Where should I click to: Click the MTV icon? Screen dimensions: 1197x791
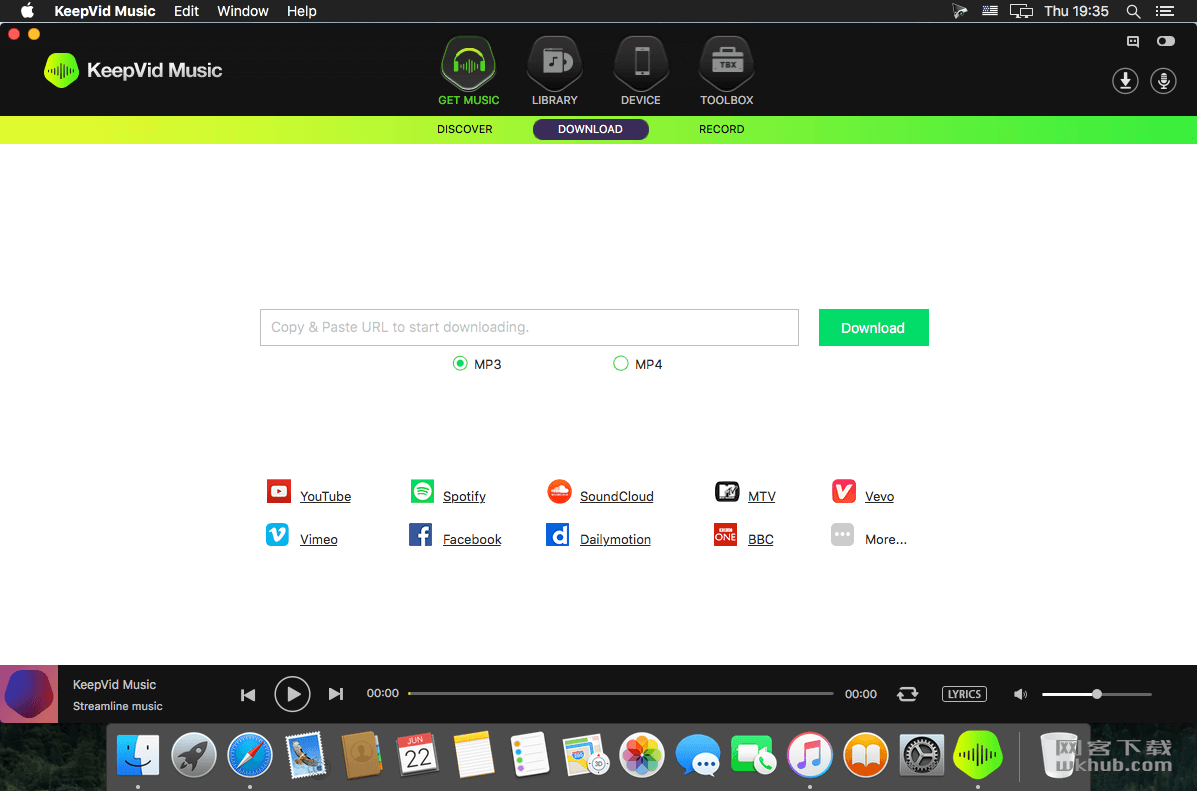click(x=727, y=491)
